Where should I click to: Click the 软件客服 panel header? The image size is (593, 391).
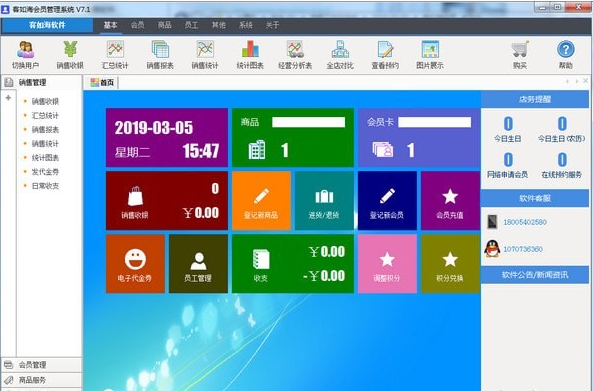click(x=535, y=198)
